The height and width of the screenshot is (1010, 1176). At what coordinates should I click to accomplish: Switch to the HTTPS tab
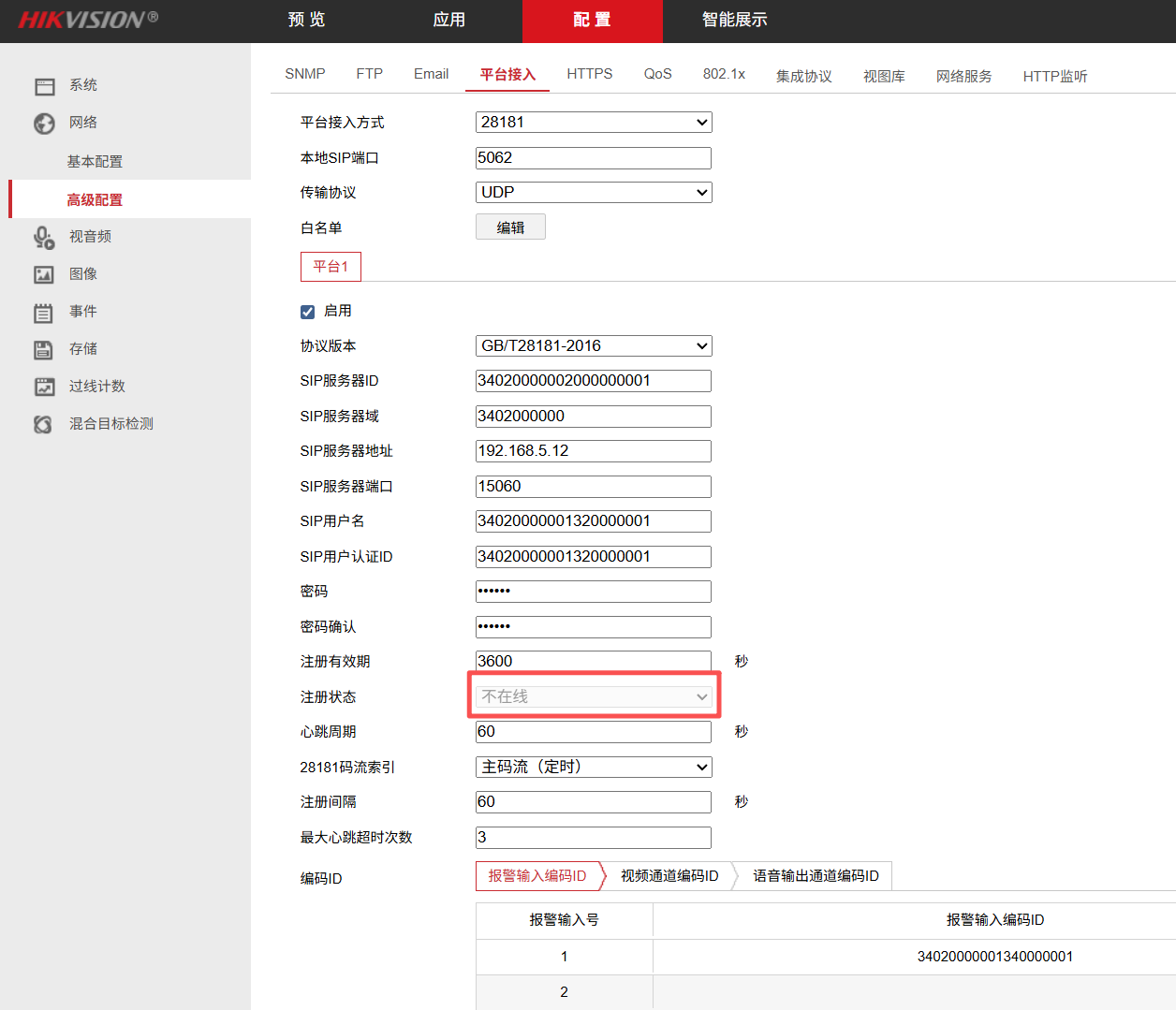coord(589,74)
